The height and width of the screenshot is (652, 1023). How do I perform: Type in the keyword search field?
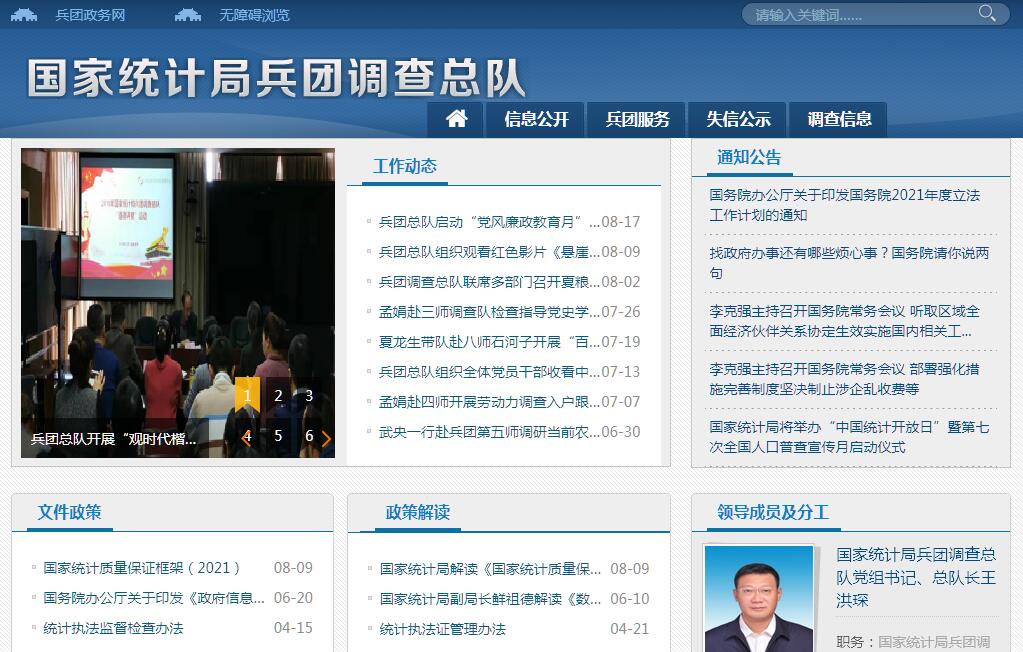tap(860, 15)
